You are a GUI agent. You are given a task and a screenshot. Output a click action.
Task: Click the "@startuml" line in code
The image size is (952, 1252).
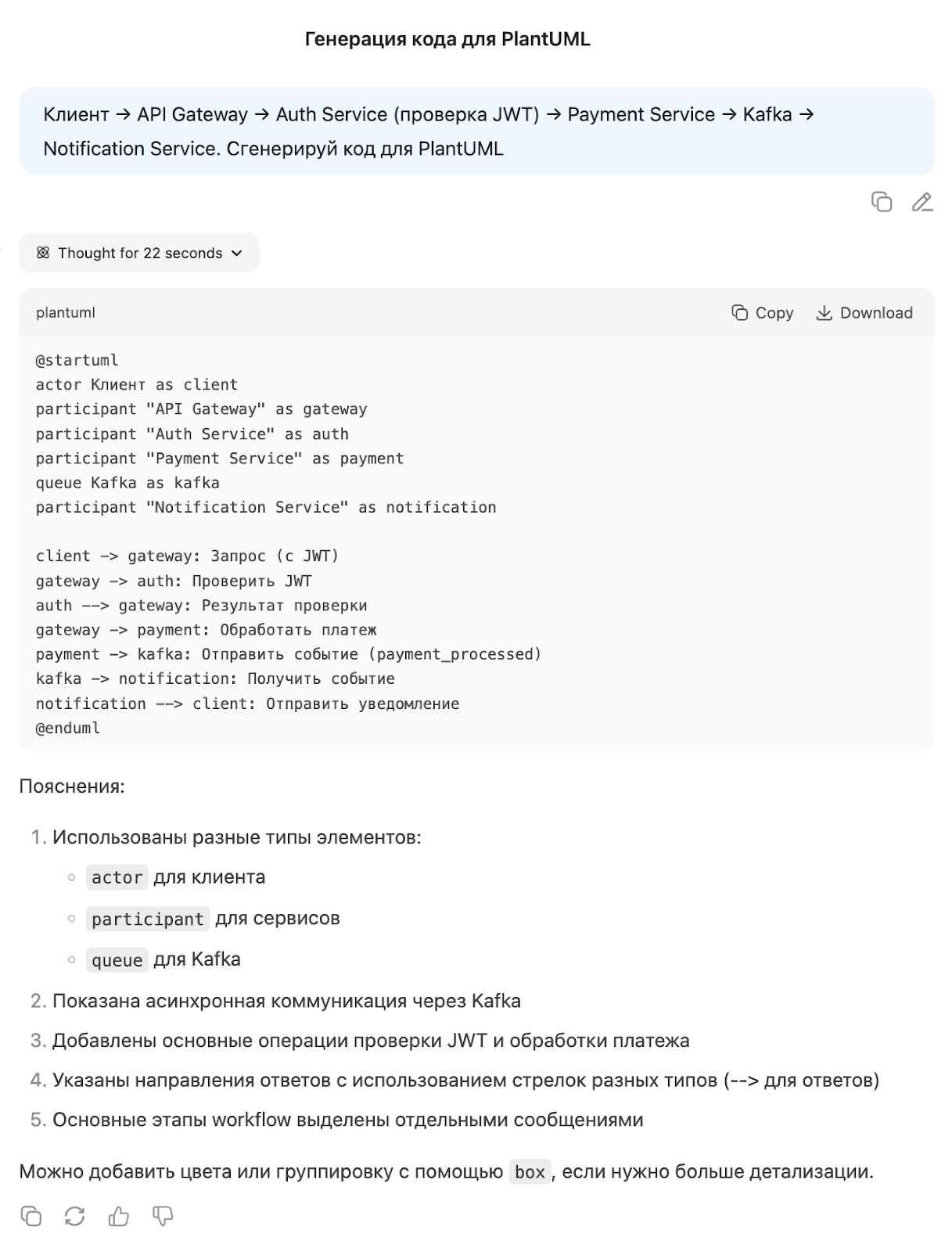(x=77, y=361)
